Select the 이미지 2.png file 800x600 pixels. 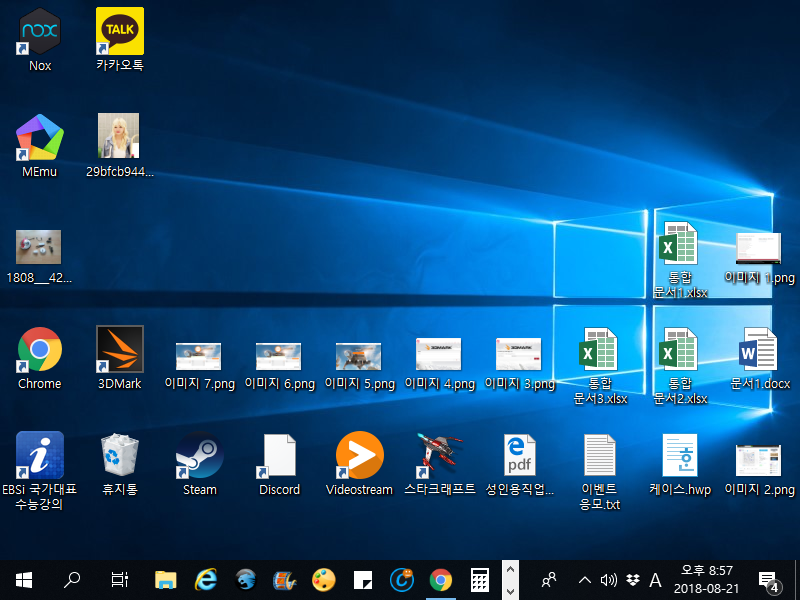click(x=760, y=470)
